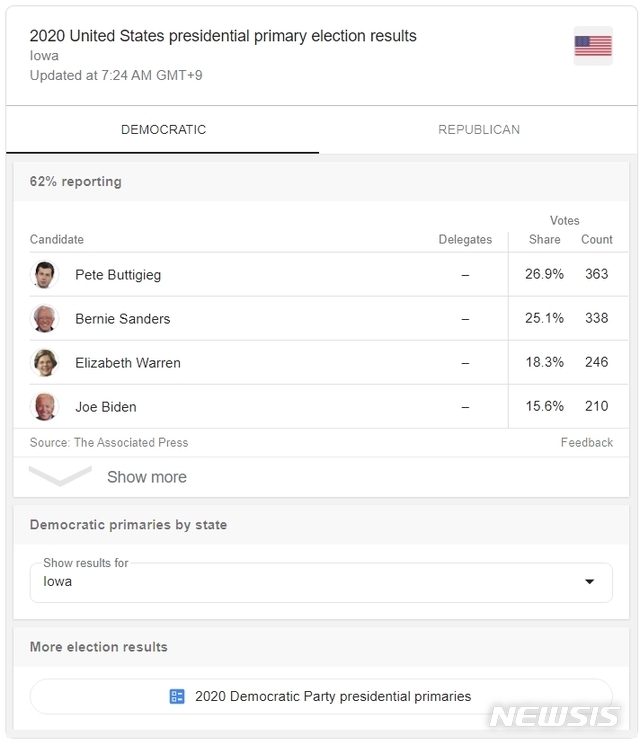Image resolution: width=640 pixels, height=745 pixels.
Task: Open 2020 Democratic Party presidential primaries button
Action: click(321, 697)
